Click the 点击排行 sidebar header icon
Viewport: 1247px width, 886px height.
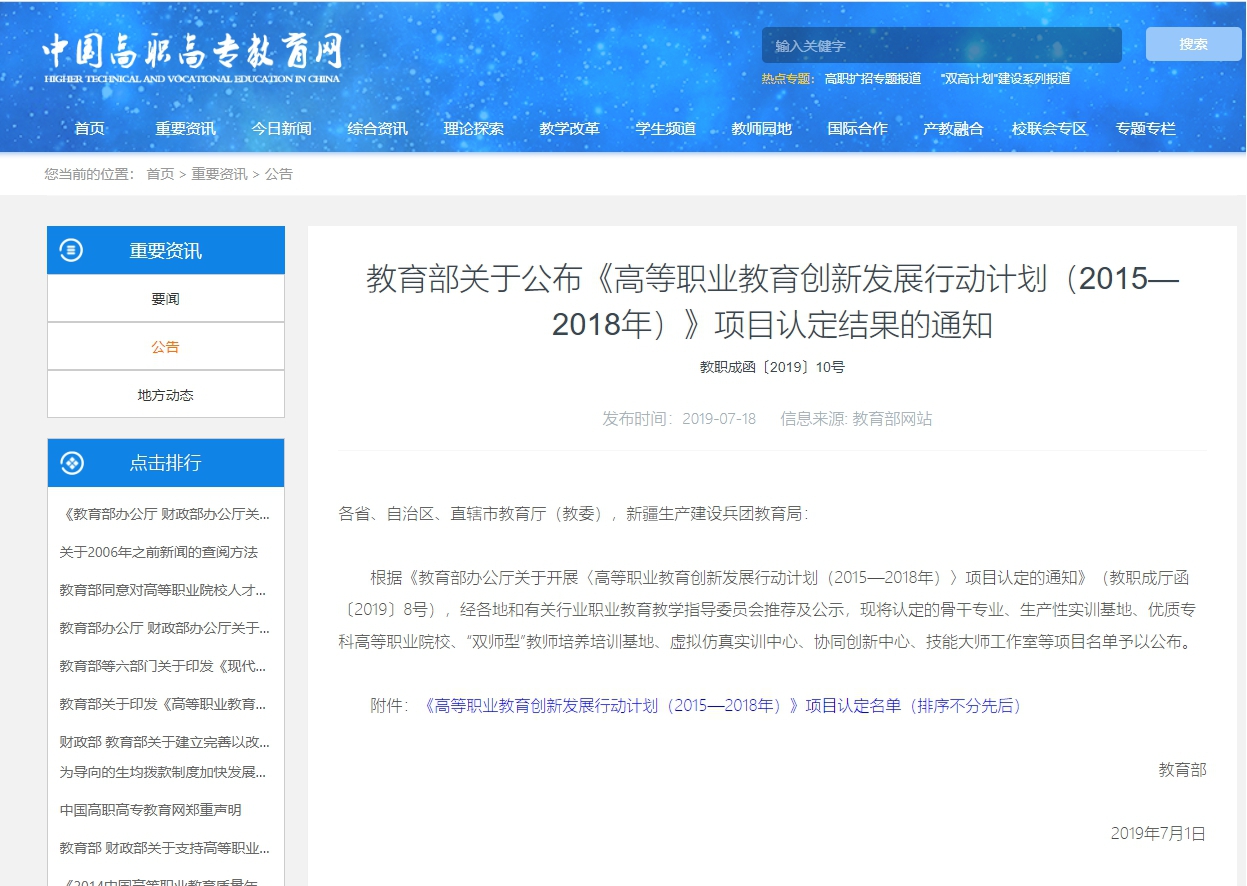point(72,463)
